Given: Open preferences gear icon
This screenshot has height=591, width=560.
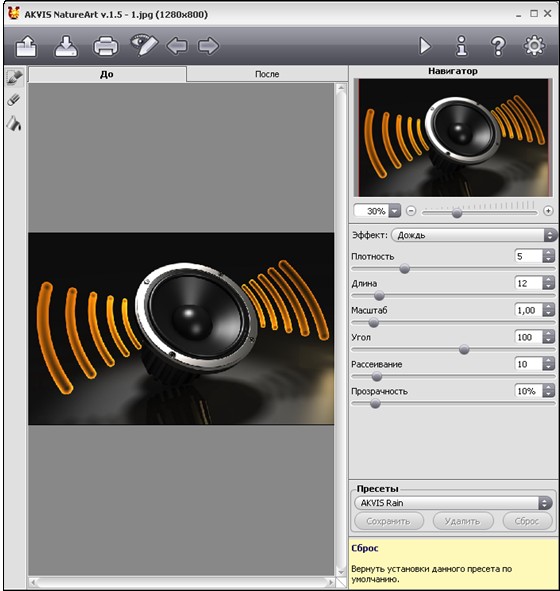Looking at the screenshot, I should tap(534, 46).
